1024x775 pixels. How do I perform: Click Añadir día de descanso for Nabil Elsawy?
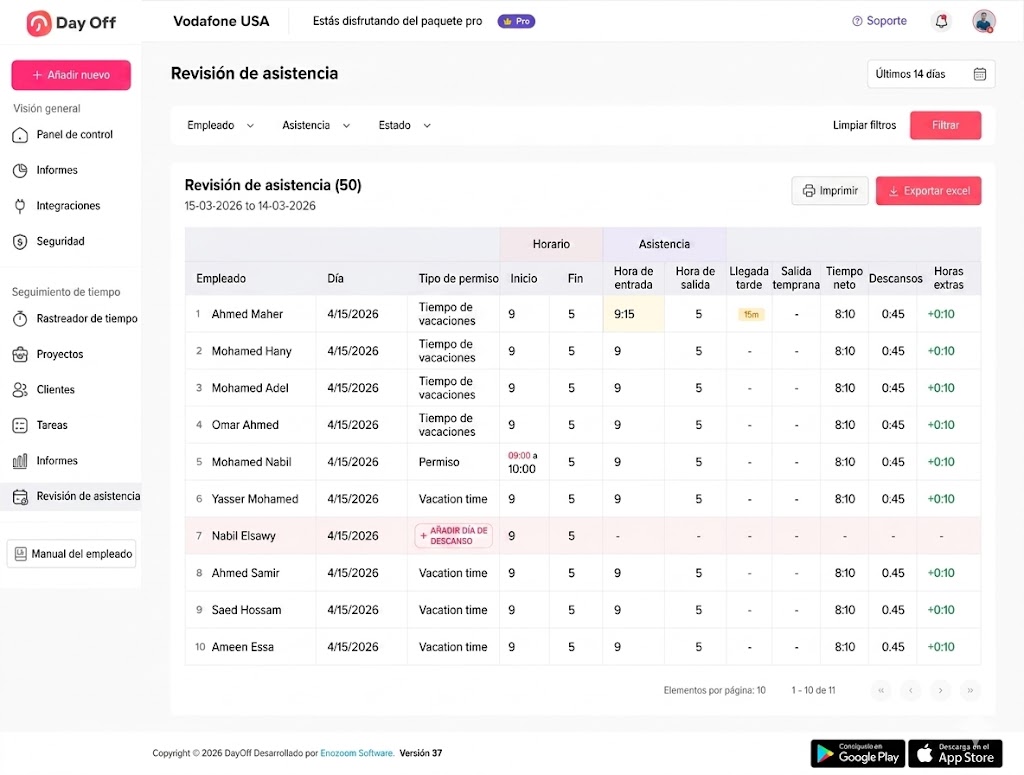pos(453,535)
